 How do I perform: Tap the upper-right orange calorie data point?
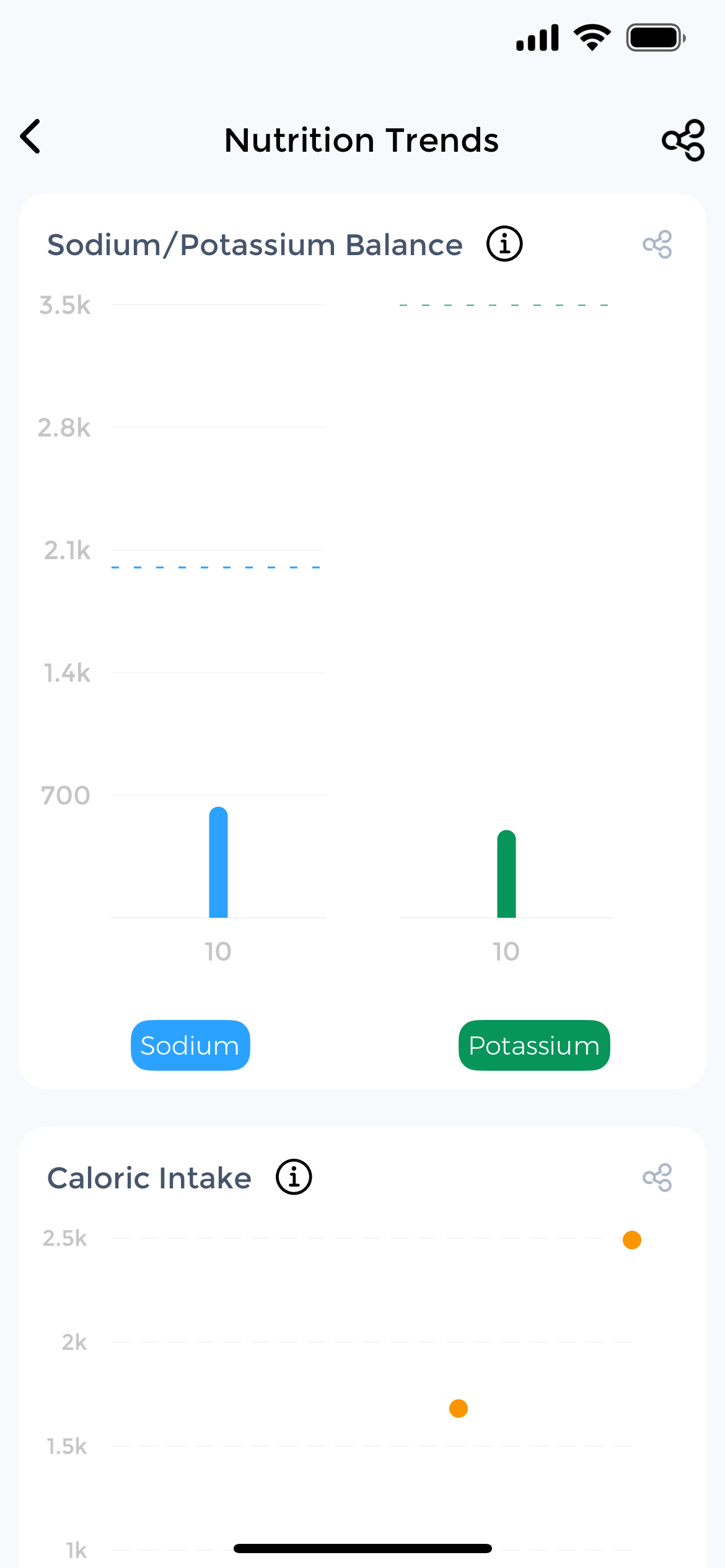click(x=632, y=1240)
